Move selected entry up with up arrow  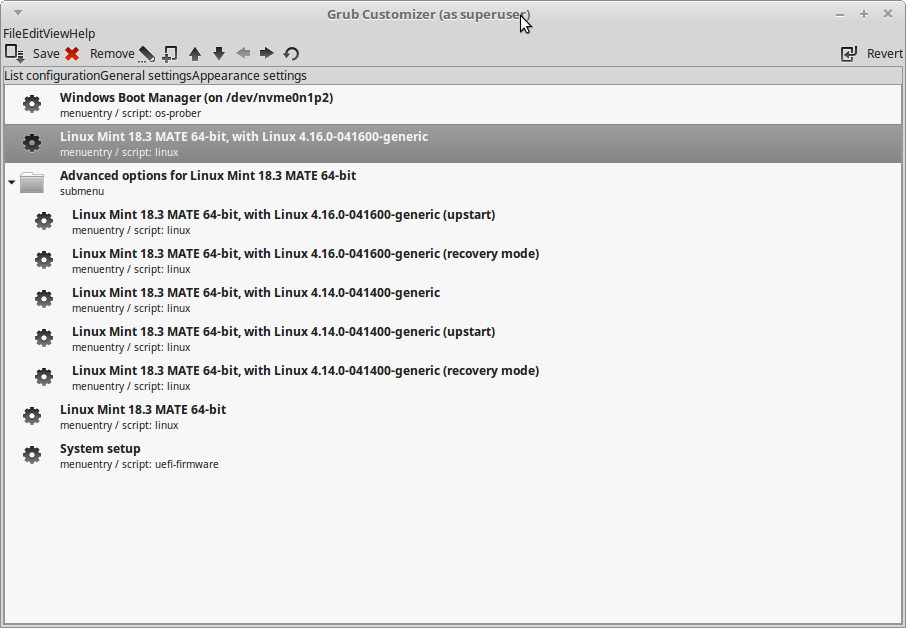[195, 54]
